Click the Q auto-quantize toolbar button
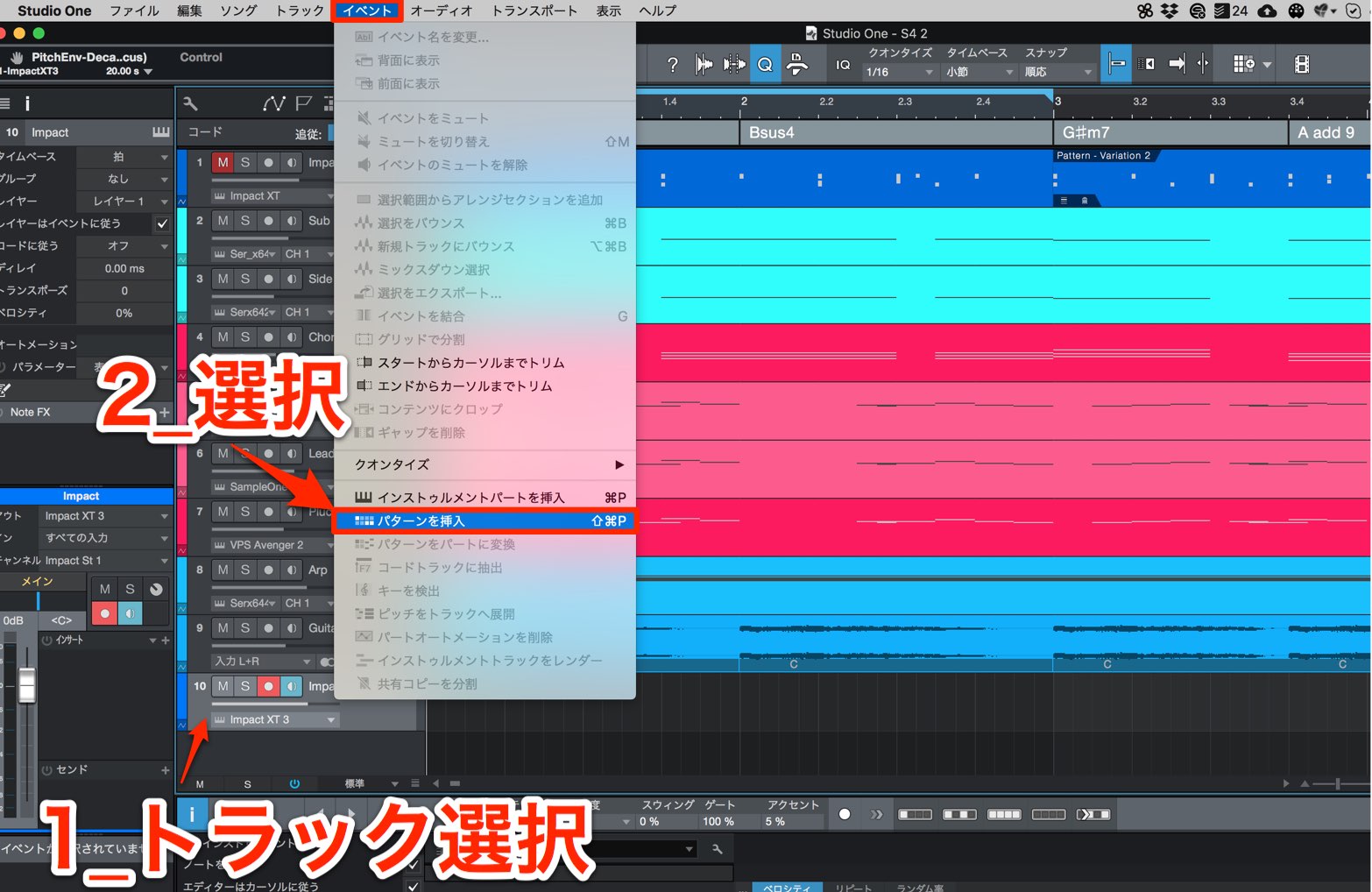Screen dimensions: 1372x892 [x=765, y=64]
